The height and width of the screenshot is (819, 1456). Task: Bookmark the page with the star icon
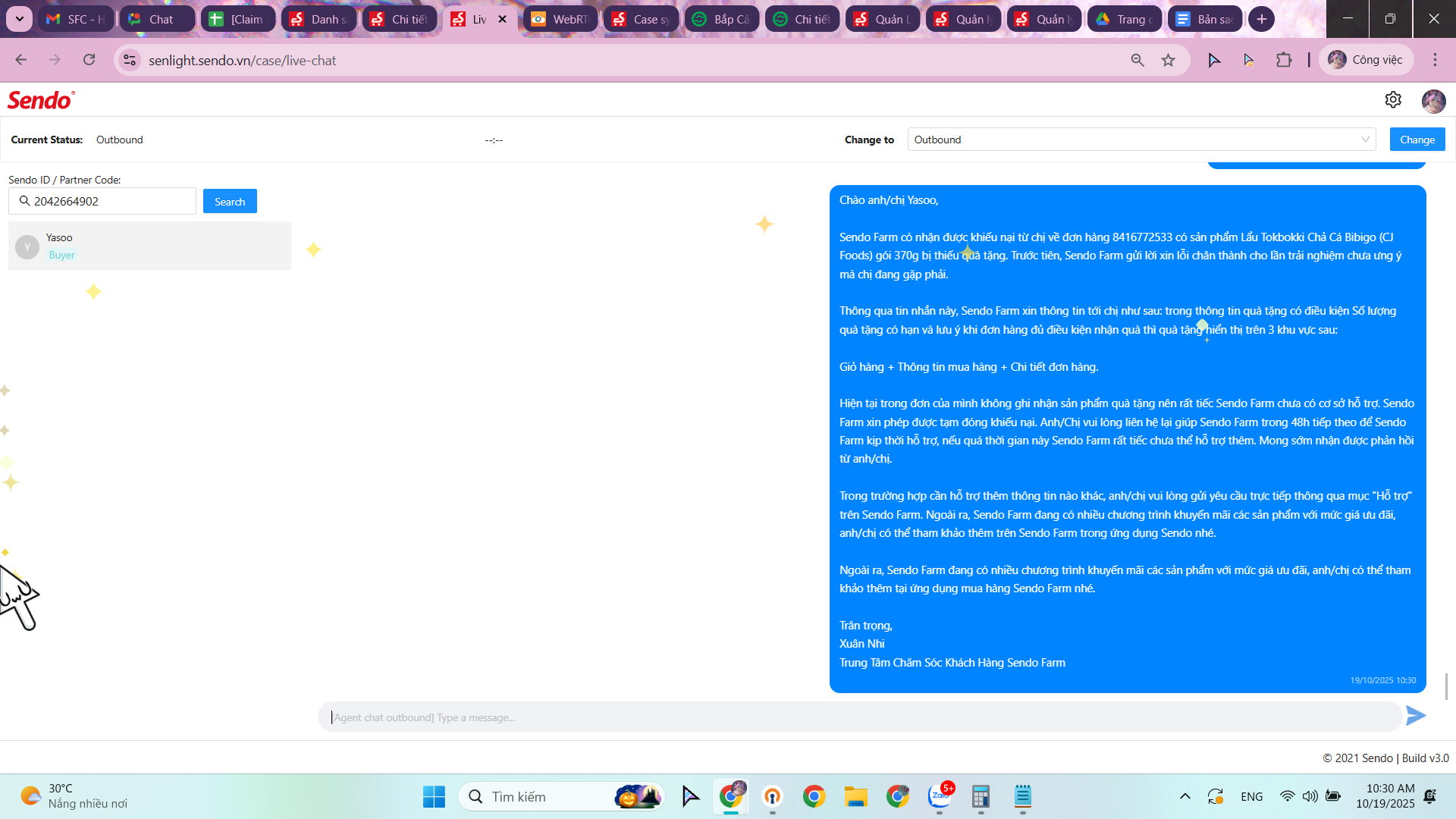(1168, 60)
